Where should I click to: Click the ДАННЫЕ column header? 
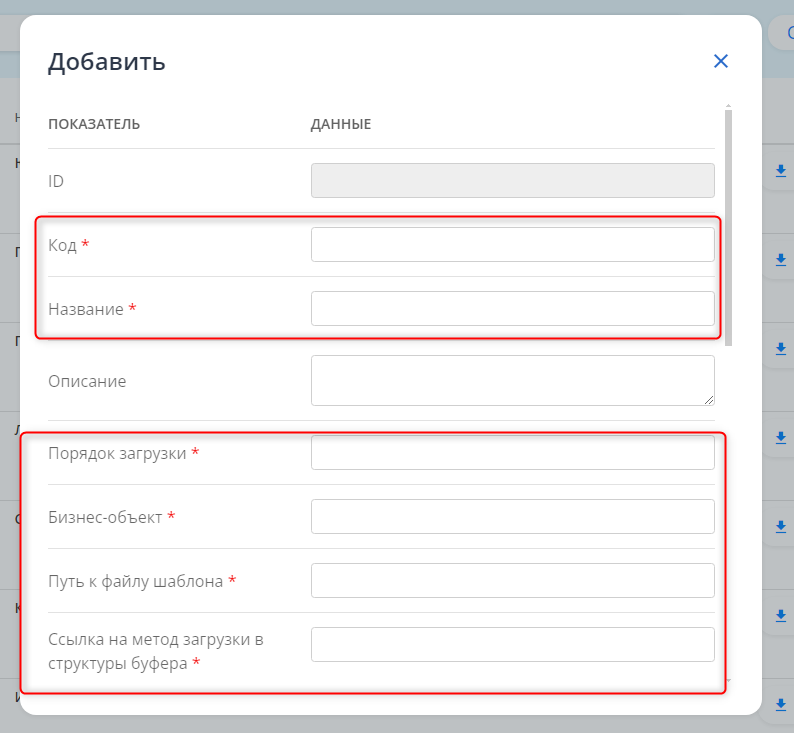(x=341, y=125)
